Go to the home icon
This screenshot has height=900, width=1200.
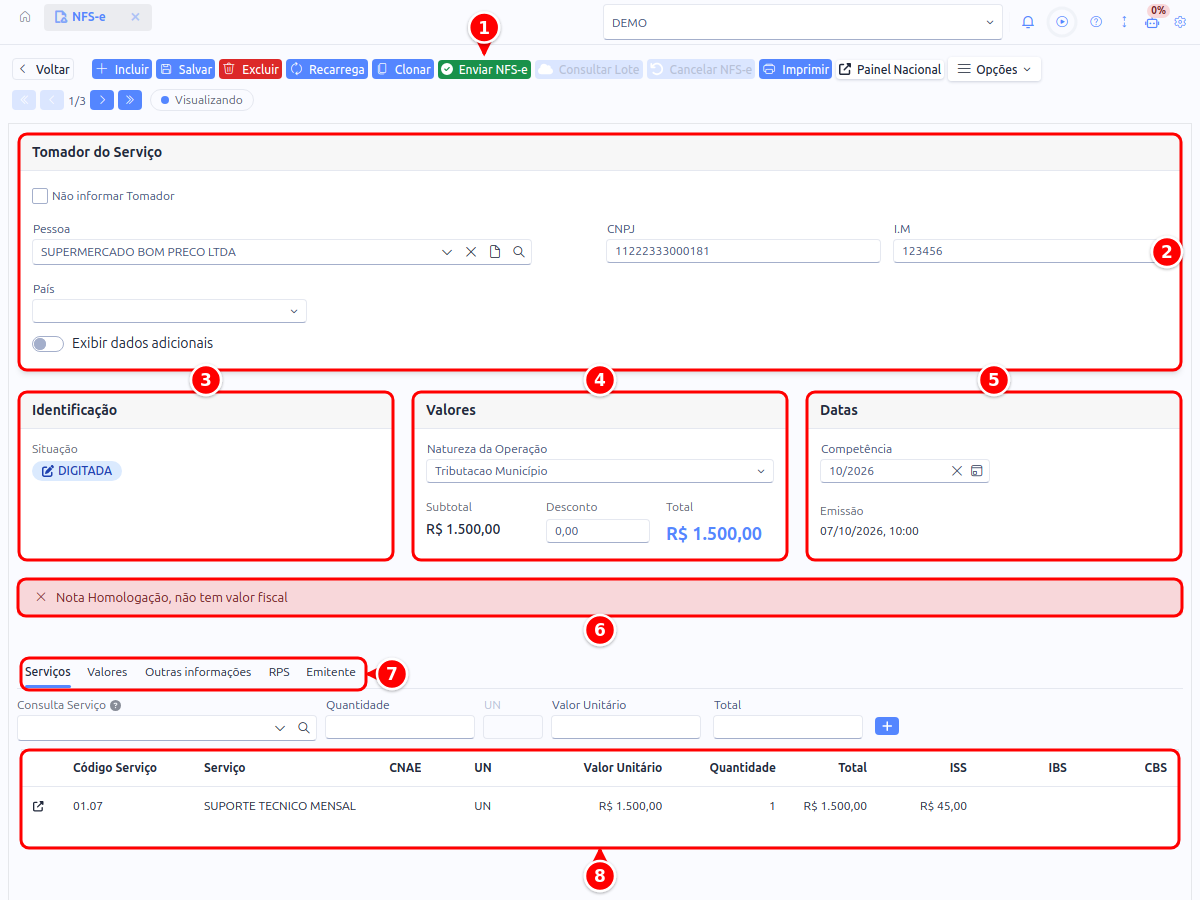coord(25,18)
